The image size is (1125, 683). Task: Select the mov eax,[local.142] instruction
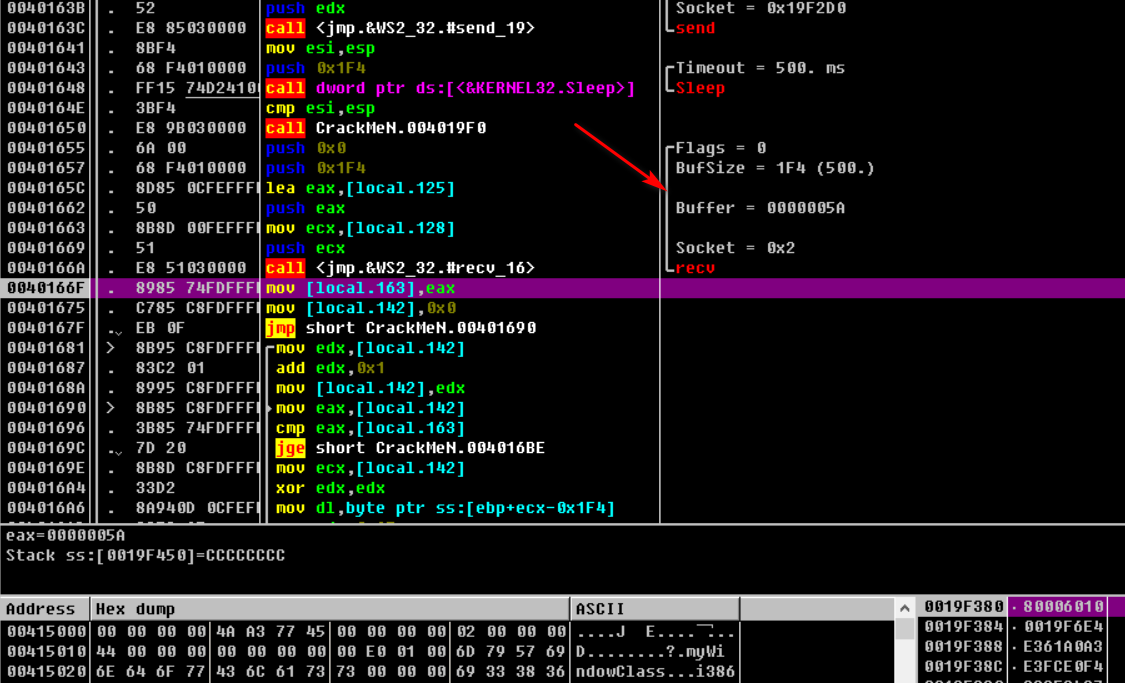tap(370, 408)
